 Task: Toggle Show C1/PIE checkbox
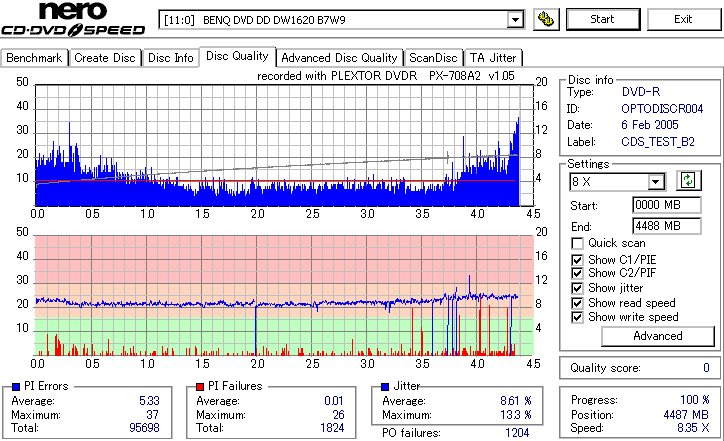[x=577, y=260]
